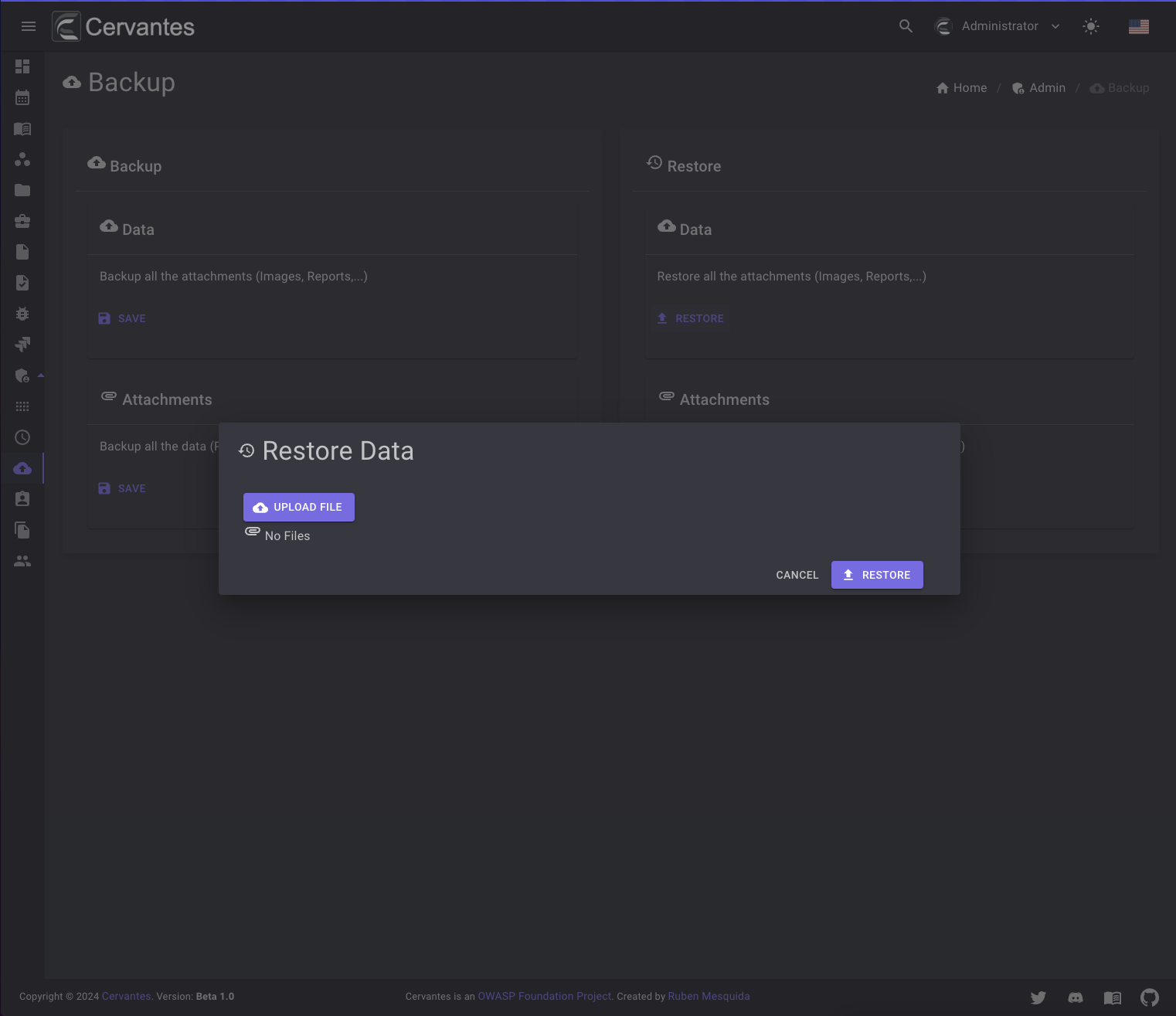
Task: Open the Ruben Mesquida link
Action: tap(709, 996)
